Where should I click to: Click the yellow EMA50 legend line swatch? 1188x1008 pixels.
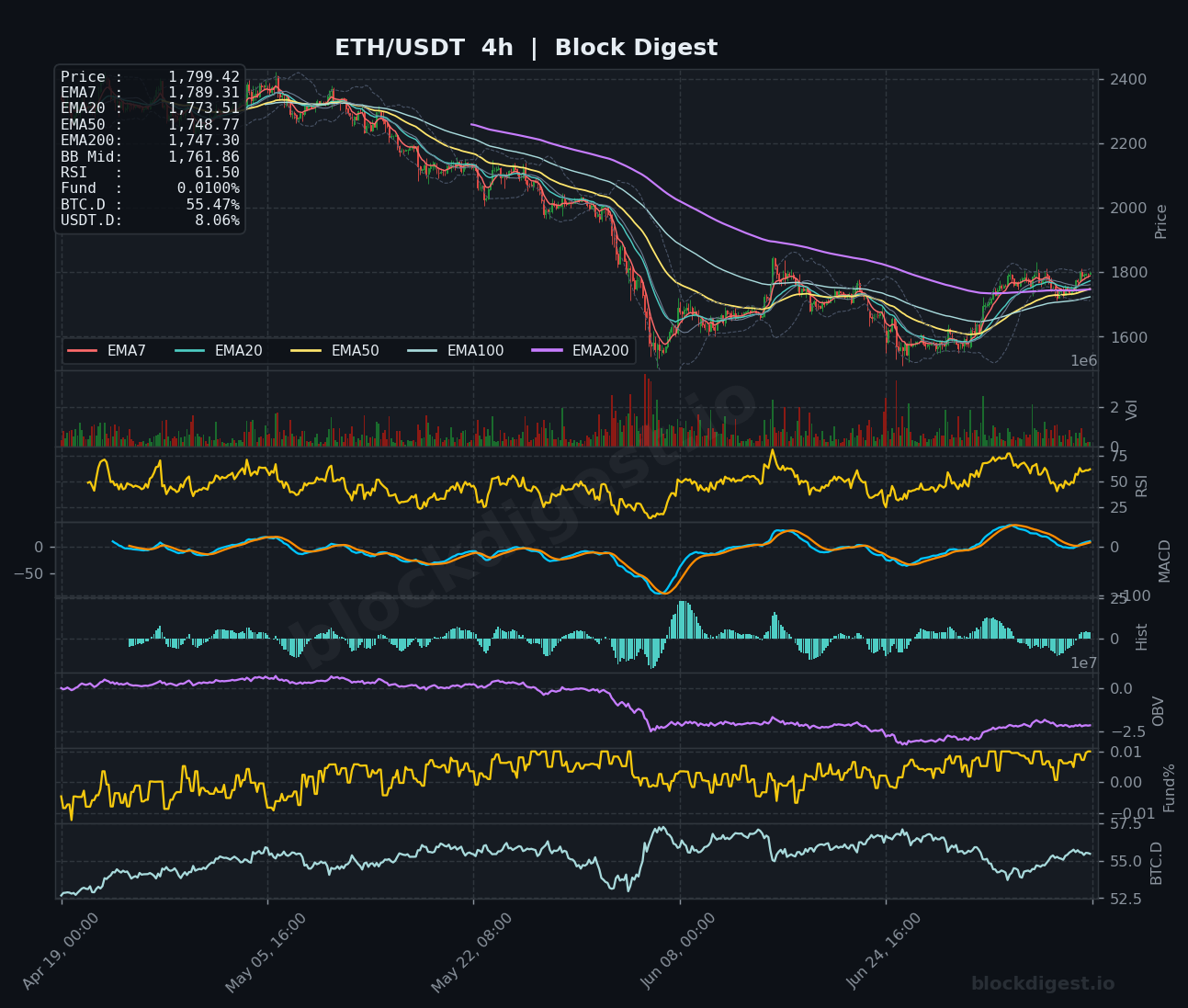(x=307, y=351)
